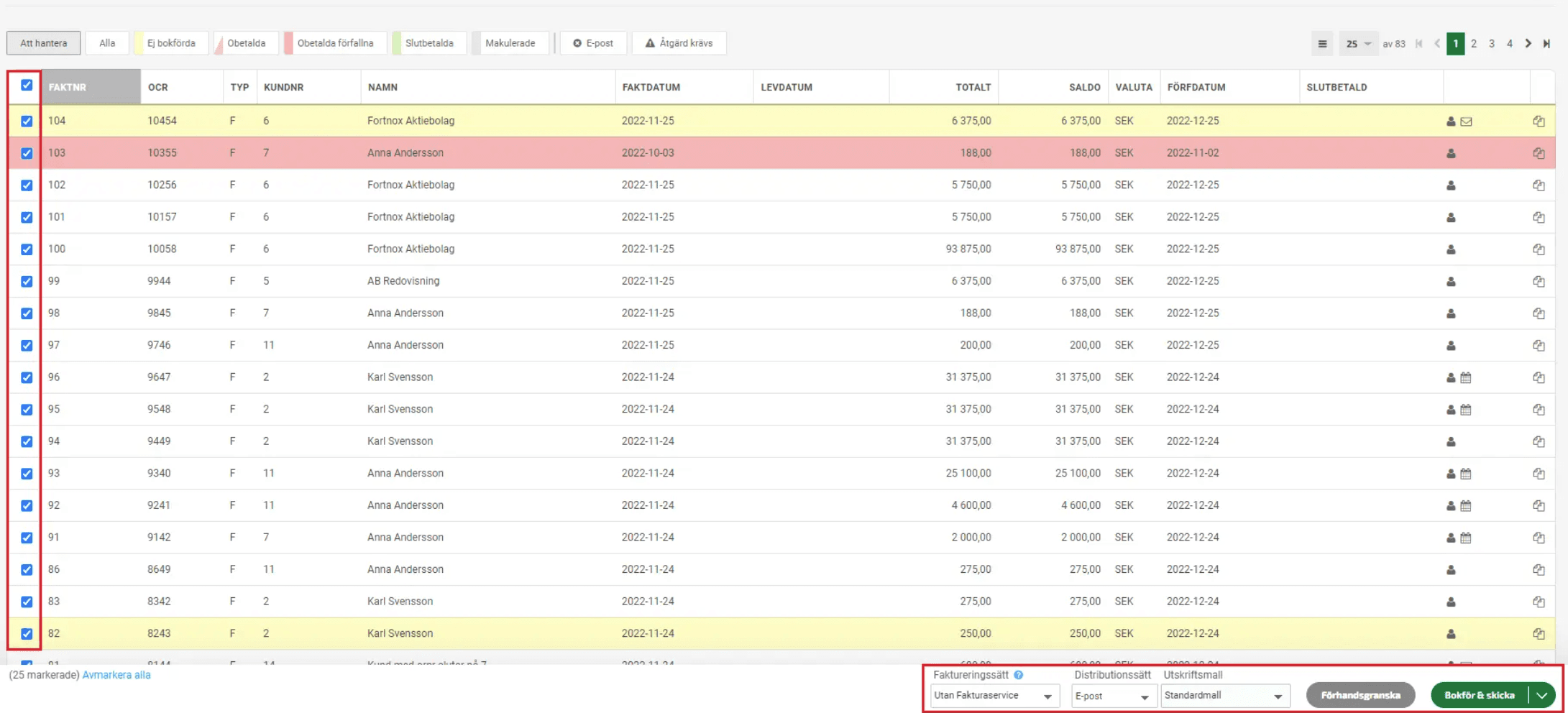Click the person icon on invoice 103 row
1568x713 pixels.
pos(1451,153)
